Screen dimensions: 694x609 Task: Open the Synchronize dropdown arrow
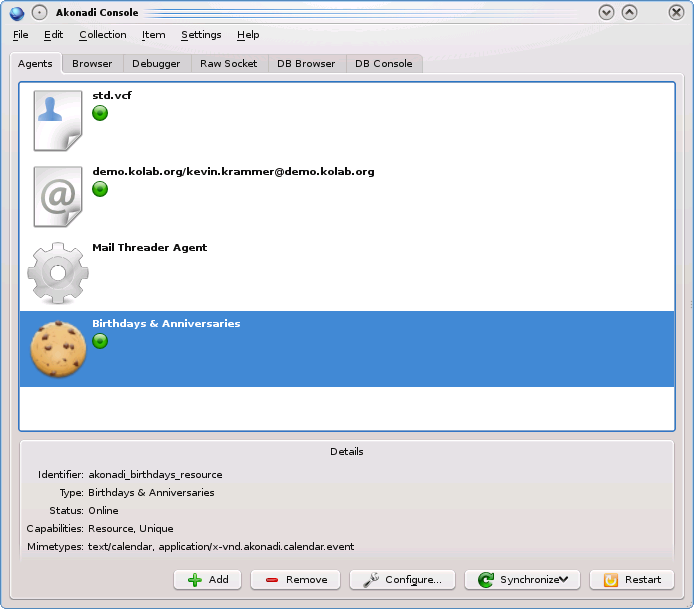563,579
